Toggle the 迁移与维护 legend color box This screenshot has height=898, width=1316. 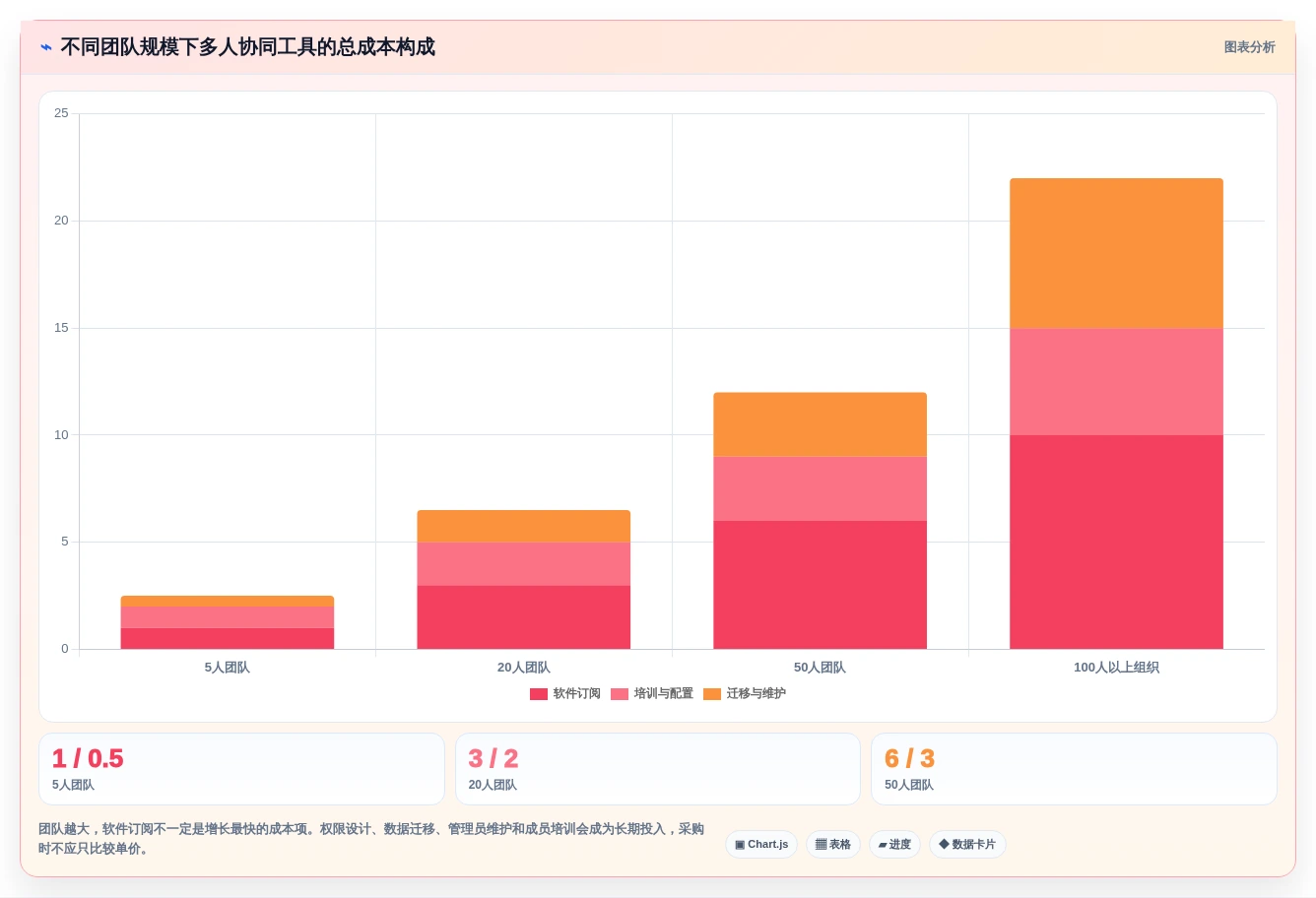pyautogui.click(x=712, y=694)
